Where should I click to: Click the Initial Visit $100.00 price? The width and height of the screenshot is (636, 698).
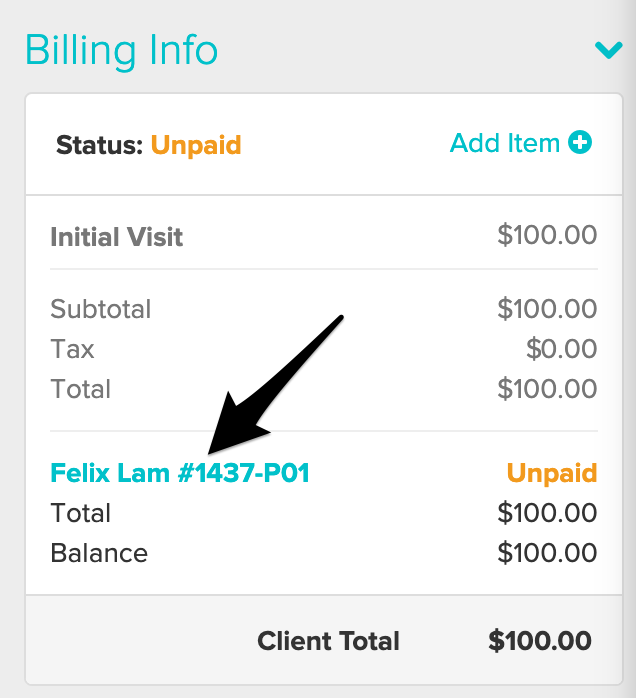pyautogui.click(x=547, y=236)
